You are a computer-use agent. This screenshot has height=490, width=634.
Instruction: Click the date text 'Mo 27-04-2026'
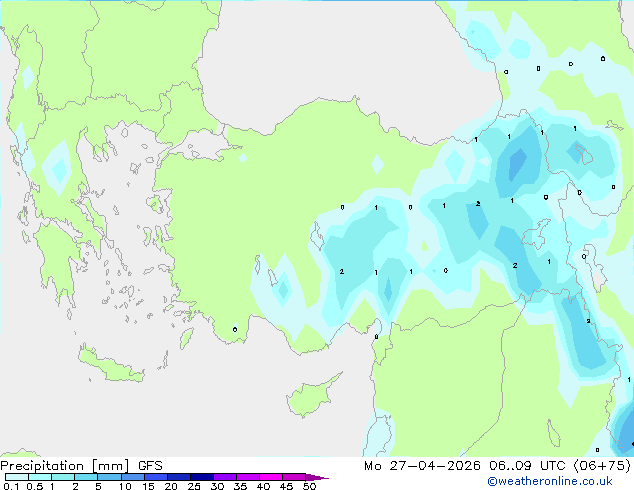[x=422, y=466]
